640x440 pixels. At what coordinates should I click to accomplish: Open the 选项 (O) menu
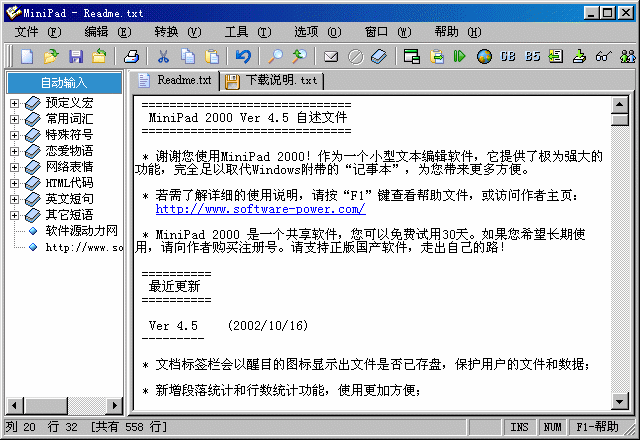tap(318, 32)
